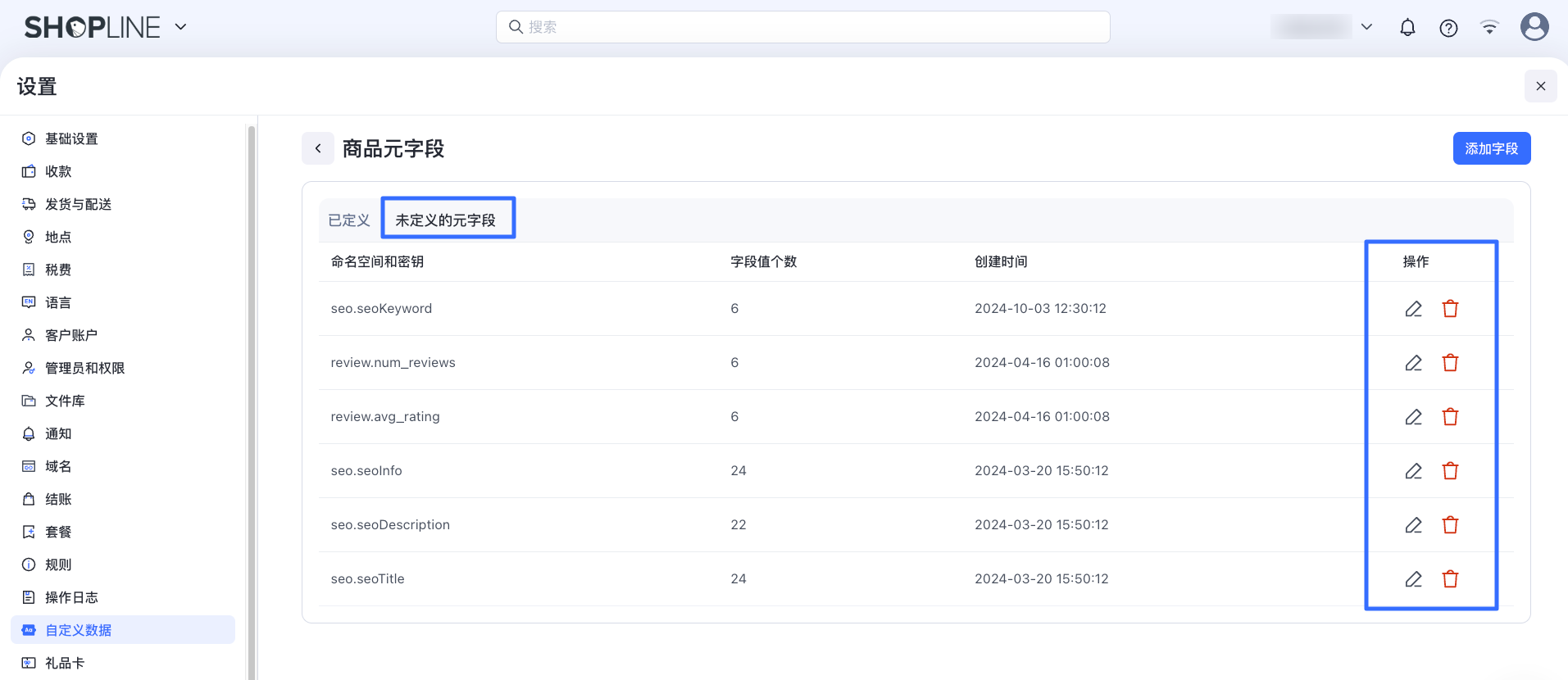Open the notifications bell
The height and width of the screenshot is (680, 1568).
pyautogui.click(x=1407, y=28)
